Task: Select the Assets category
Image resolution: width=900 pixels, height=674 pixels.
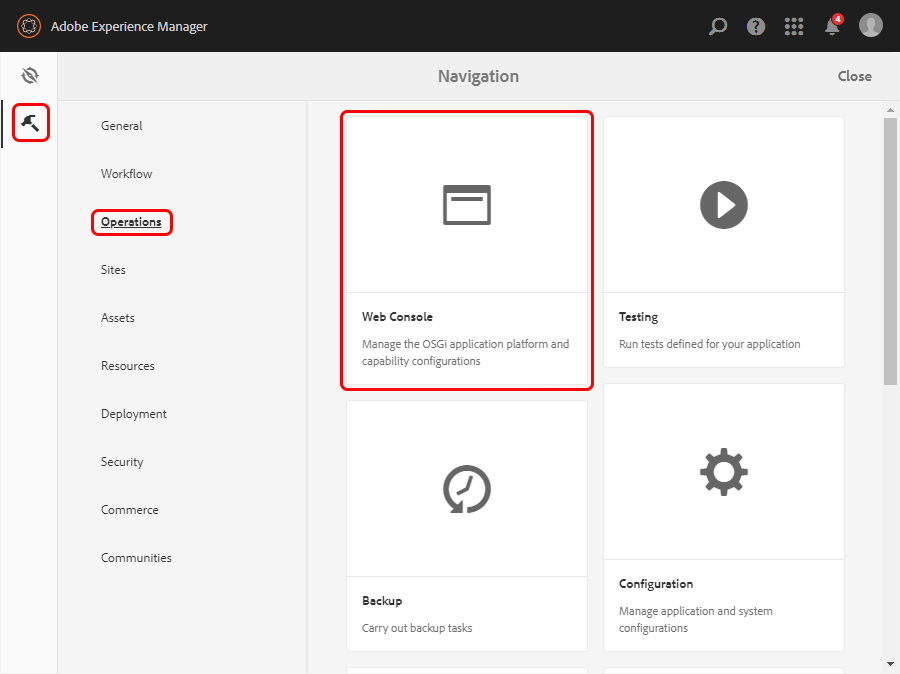Action: (118, 318)
